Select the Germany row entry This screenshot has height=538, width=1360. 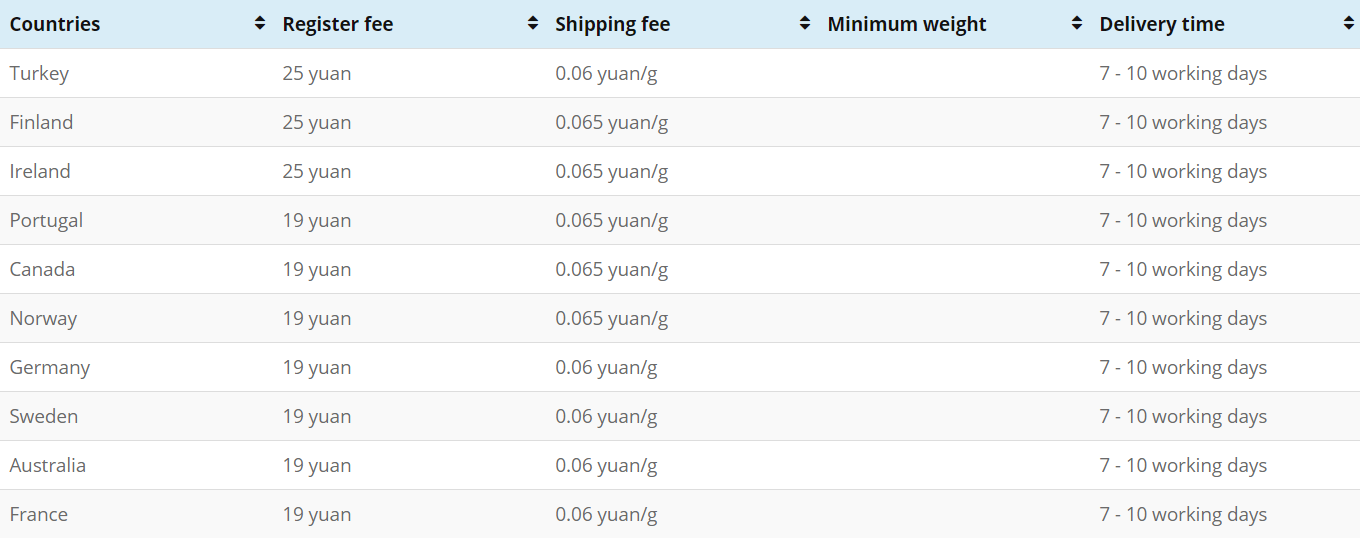point(680,367)
